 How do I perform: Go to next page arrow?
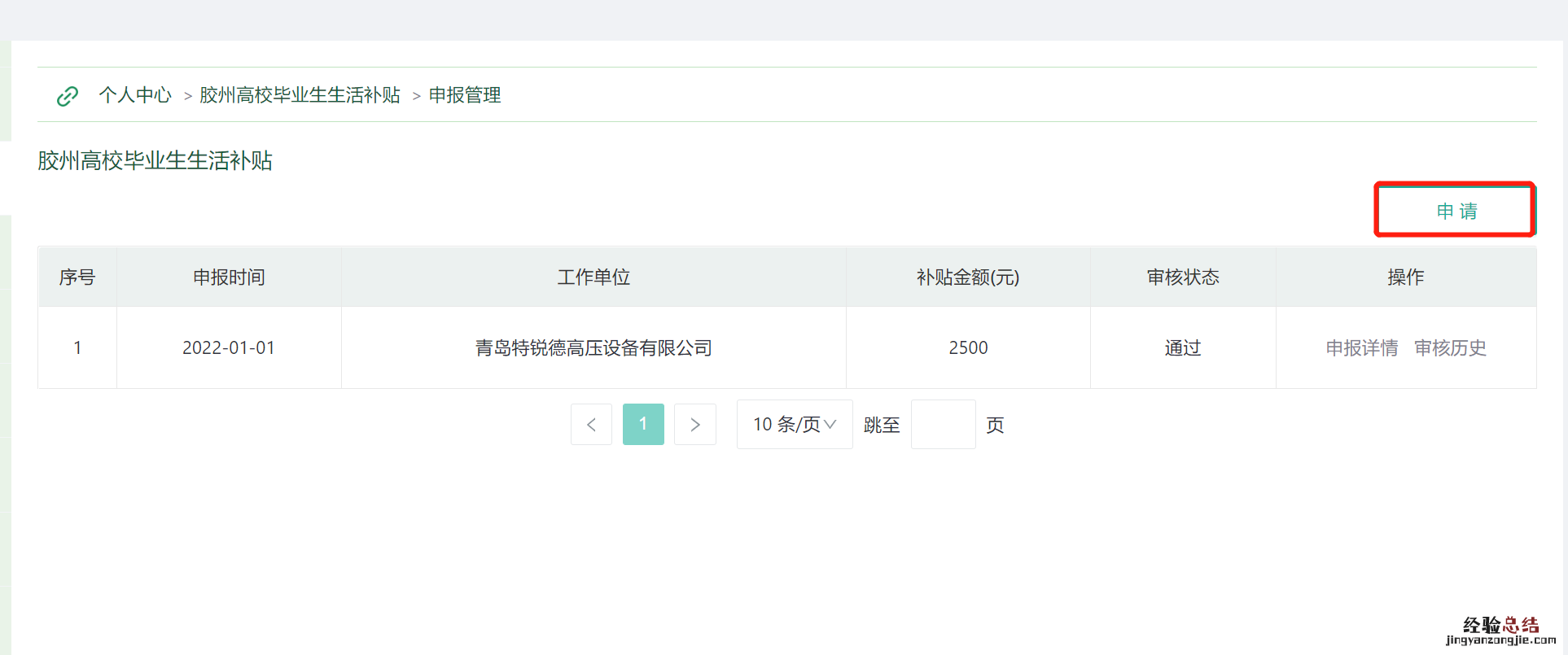[x=695, y=425]
